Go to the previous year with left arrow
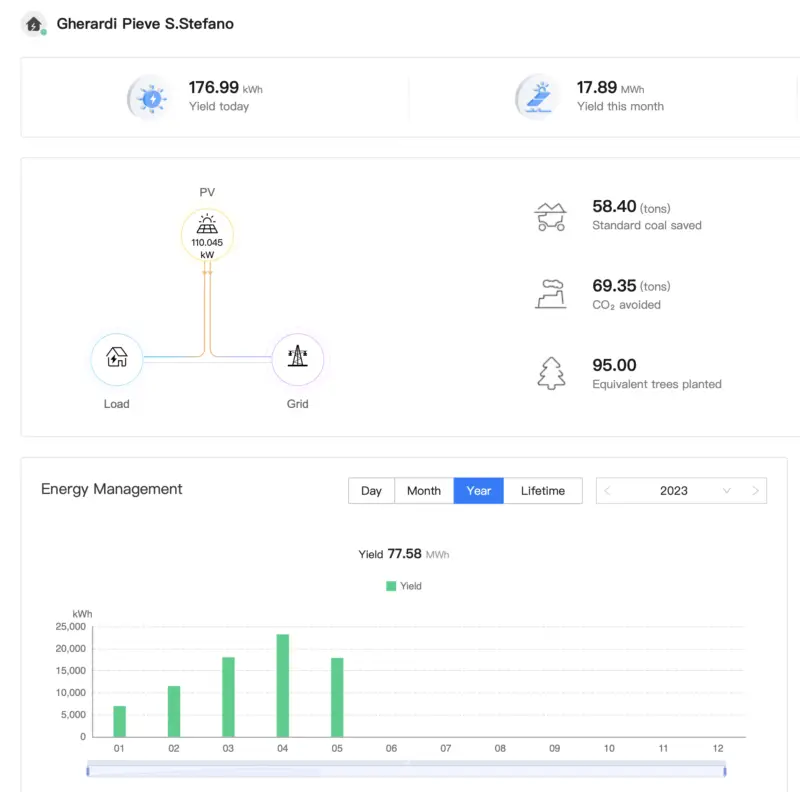 coord(607,491)
